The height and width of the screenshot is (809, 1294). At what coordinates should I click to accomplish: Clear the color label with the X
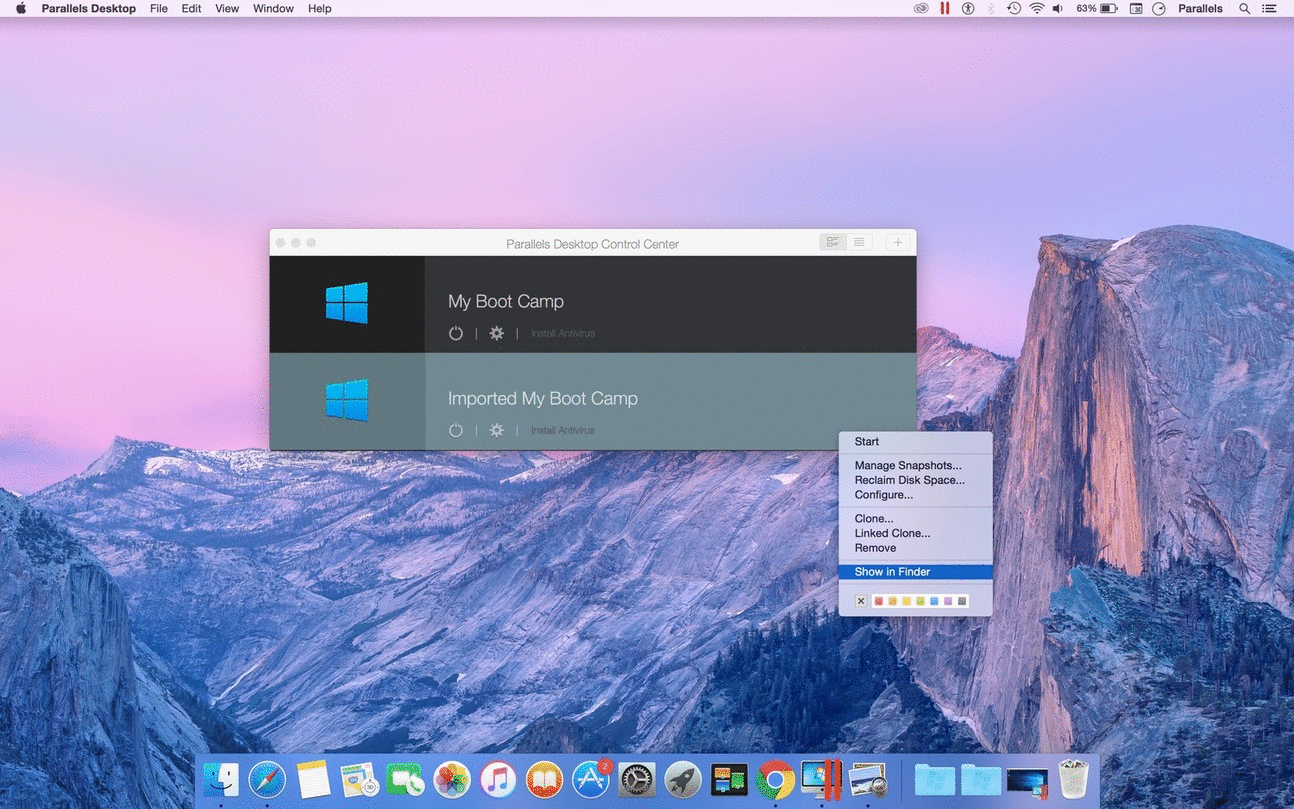point(861,601)
